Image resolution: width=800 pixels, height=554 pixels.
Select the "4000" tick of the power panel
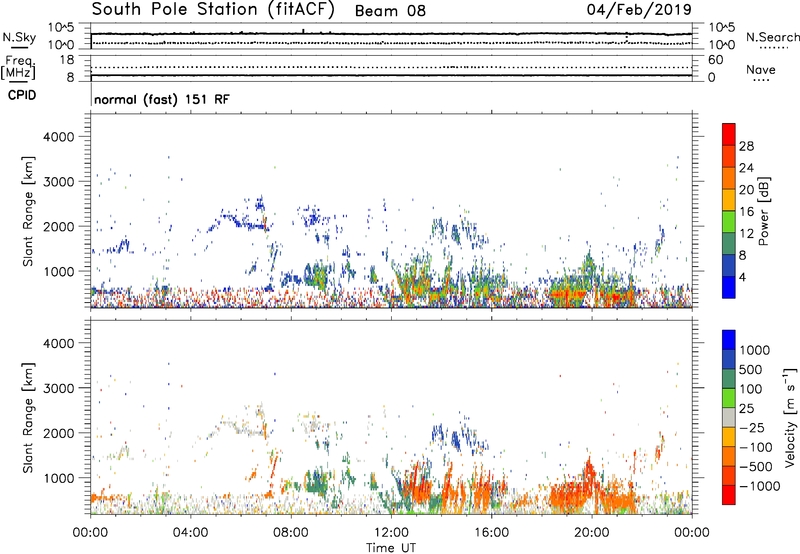58,137
